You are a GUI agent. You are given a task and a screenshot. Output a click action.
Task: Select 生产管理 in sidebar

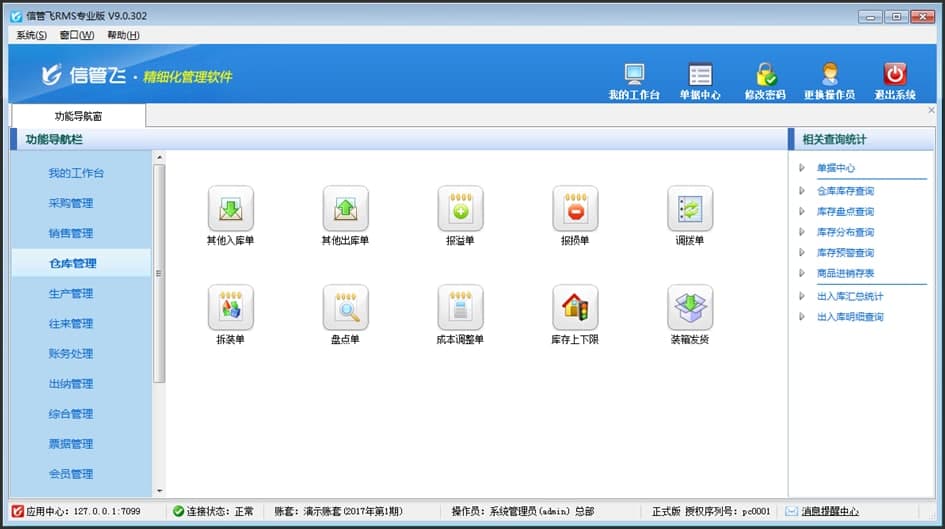[71, 293]
